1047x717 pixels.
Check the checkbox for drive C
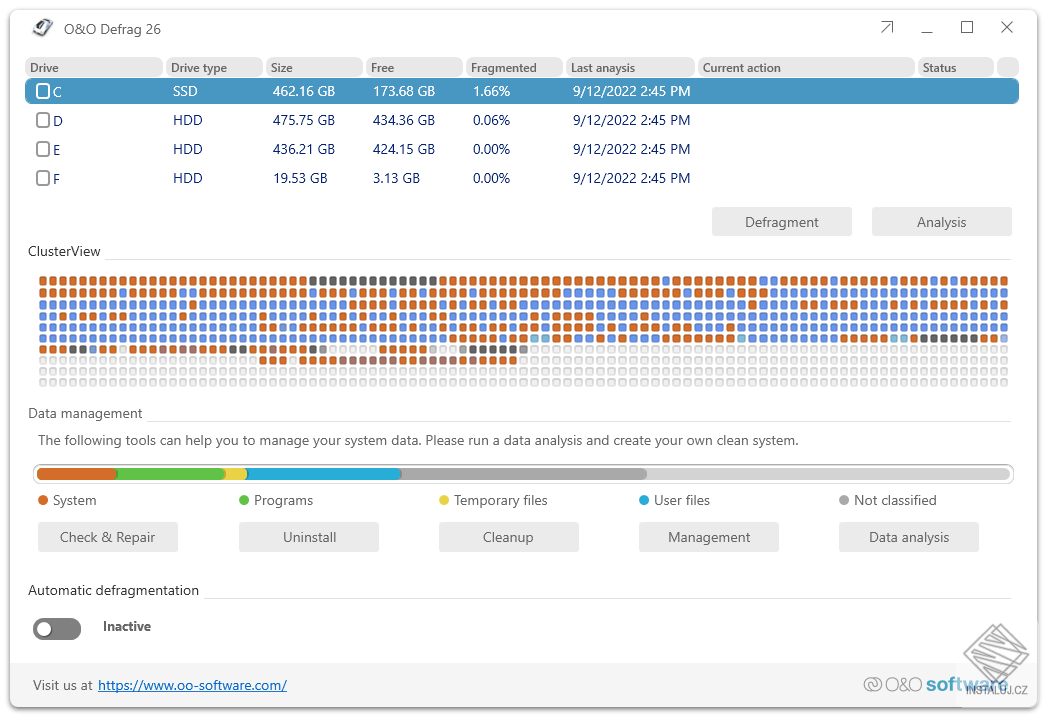[x=43, y=91]
